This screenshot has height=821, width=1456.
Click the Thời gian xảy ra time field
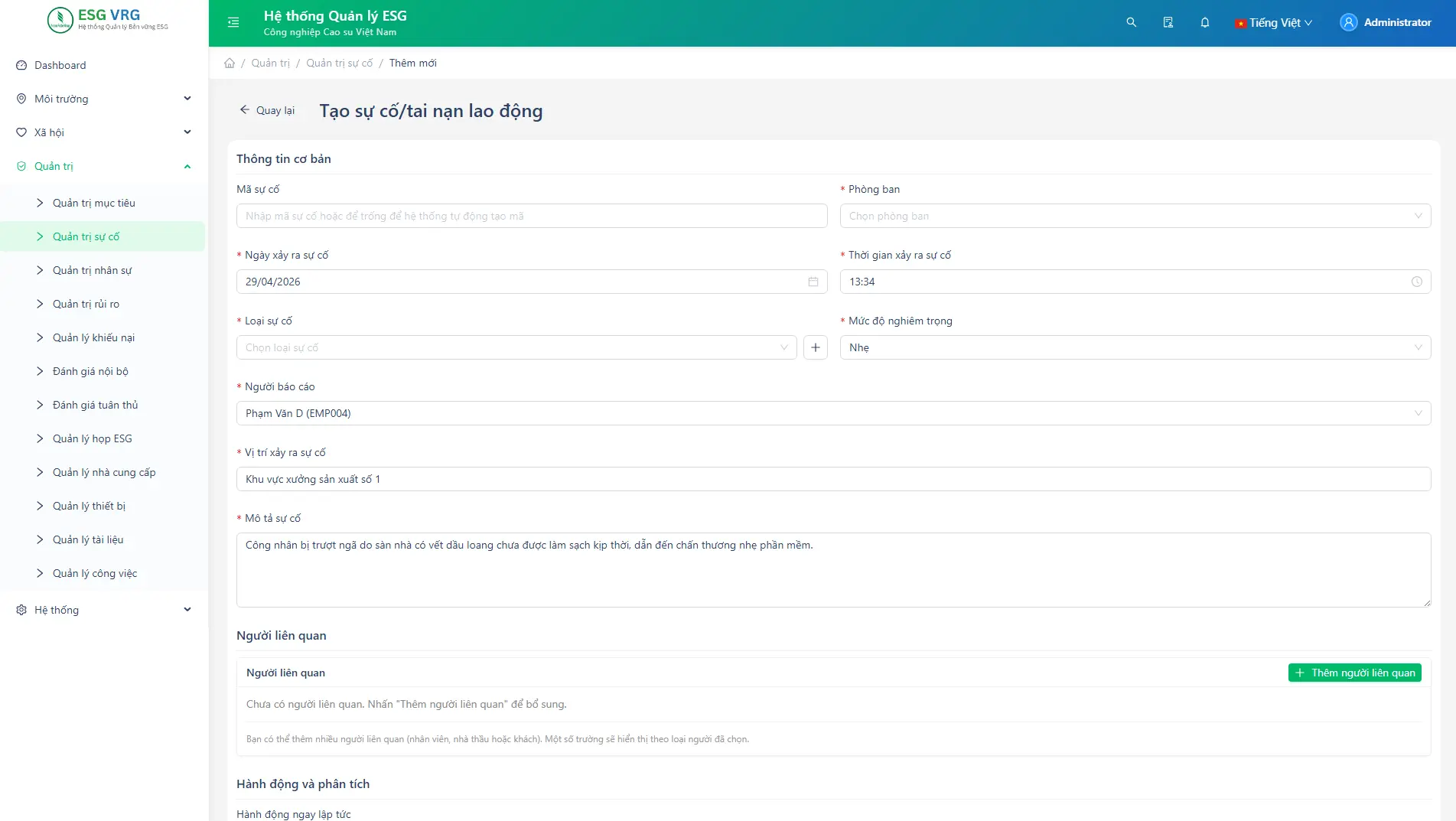(1135, 282)
